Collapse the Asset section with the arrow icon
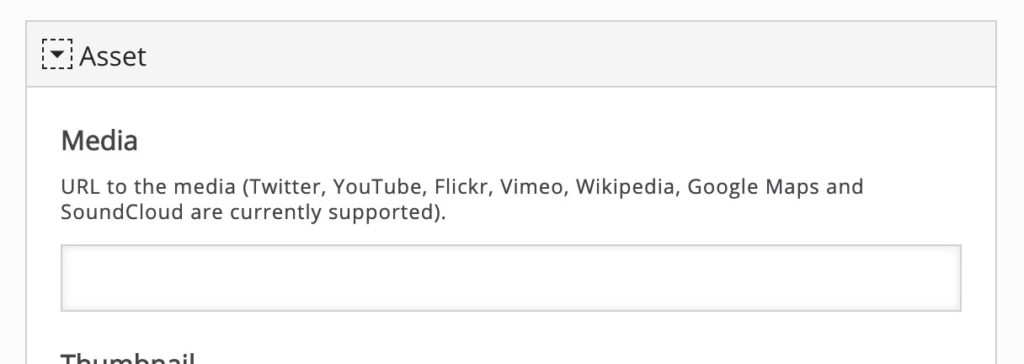 pyautogui.click(x=57, y=54)
